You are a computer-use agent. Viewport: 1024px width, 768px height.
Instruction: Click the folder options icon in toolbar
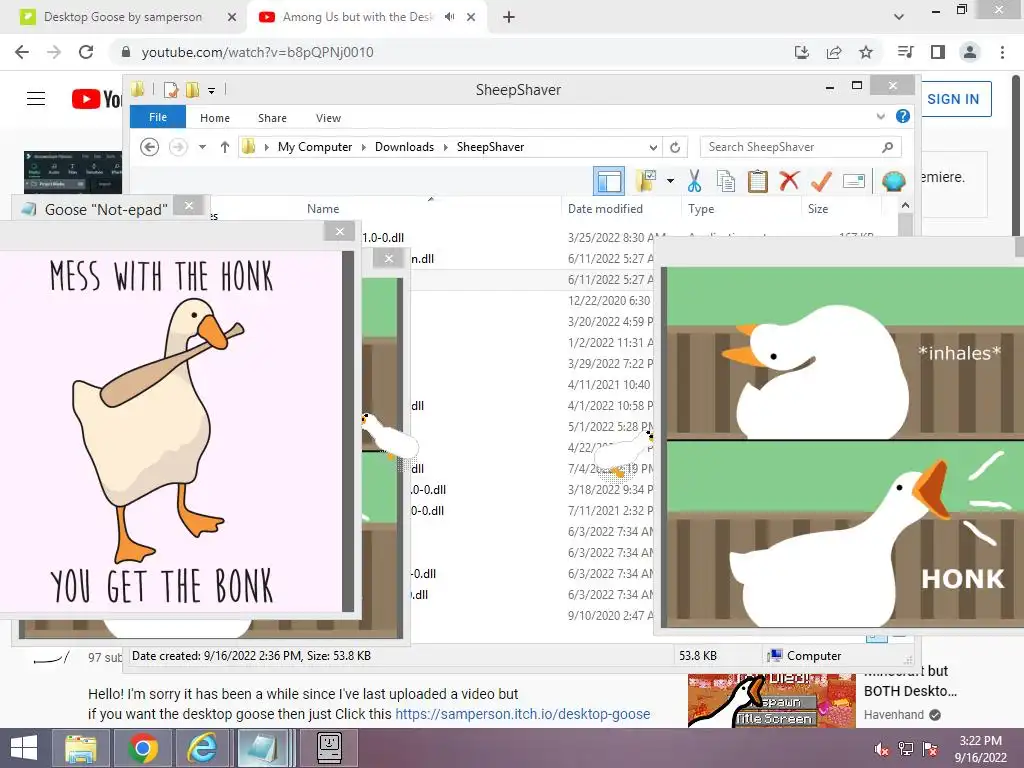[x=646, y=181]
